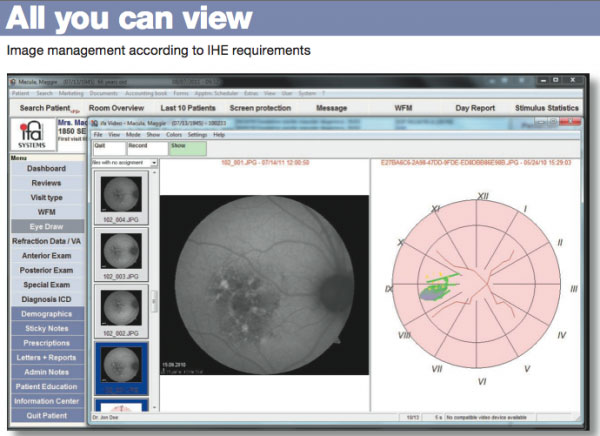
Task: Open Search Patient from the toolbar
Action: click(x=45, y=107)
